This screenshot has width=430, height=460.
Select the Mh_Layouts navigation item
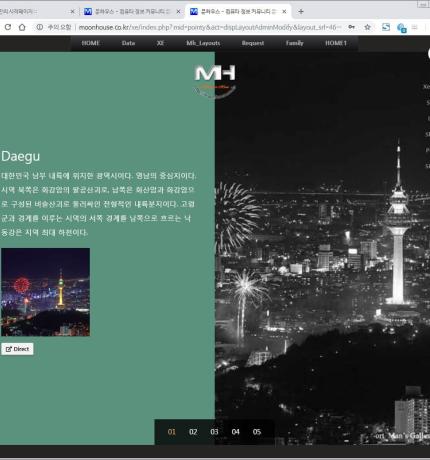click(203, 43)
